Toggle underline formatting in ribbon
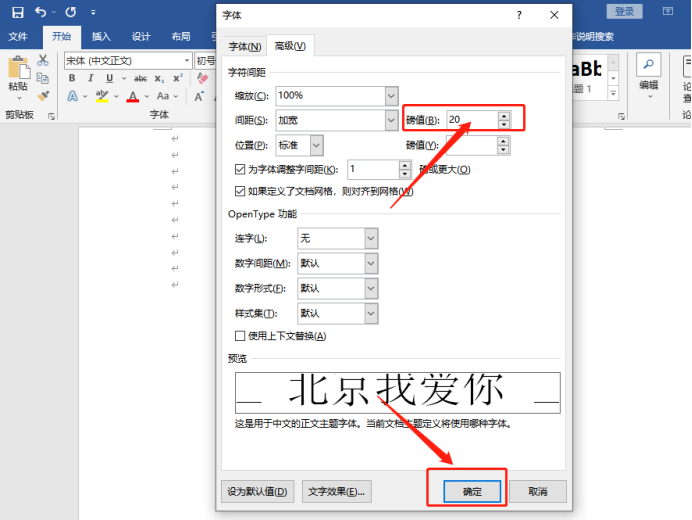 tap(109, 78)
